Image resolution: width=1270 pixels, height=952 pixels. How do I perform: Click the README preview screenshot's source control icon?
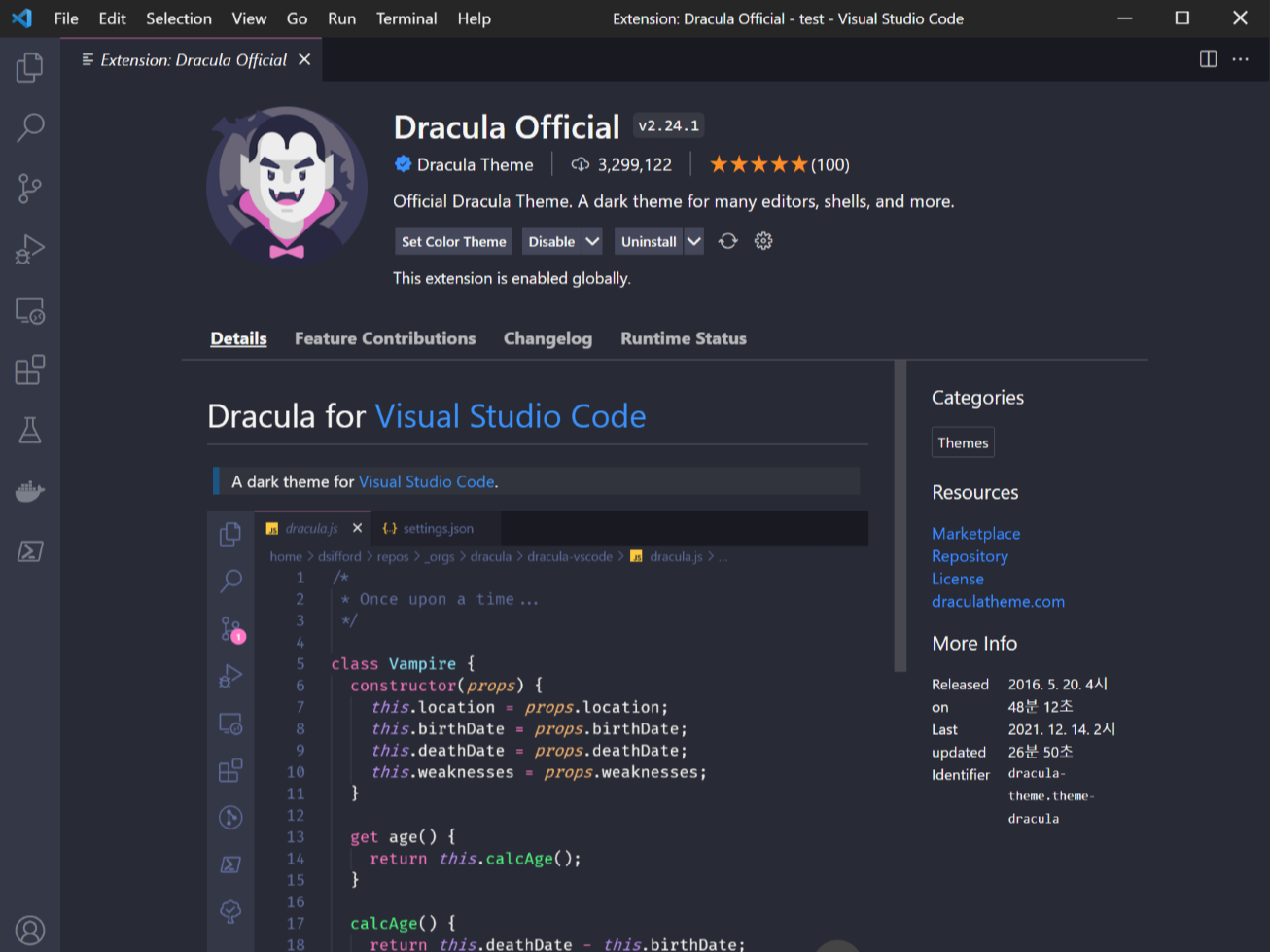pyautogui.click(x=231, y=629)
